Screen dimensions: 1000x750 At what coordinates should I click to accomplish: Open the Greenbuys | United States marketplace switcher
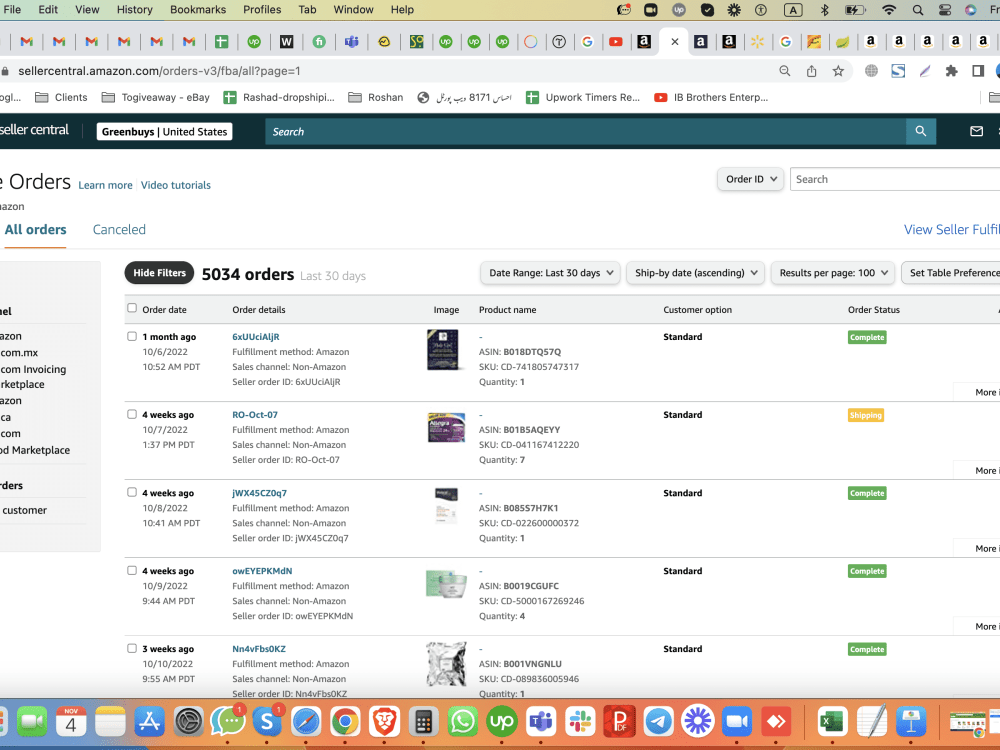coord(165,131)
